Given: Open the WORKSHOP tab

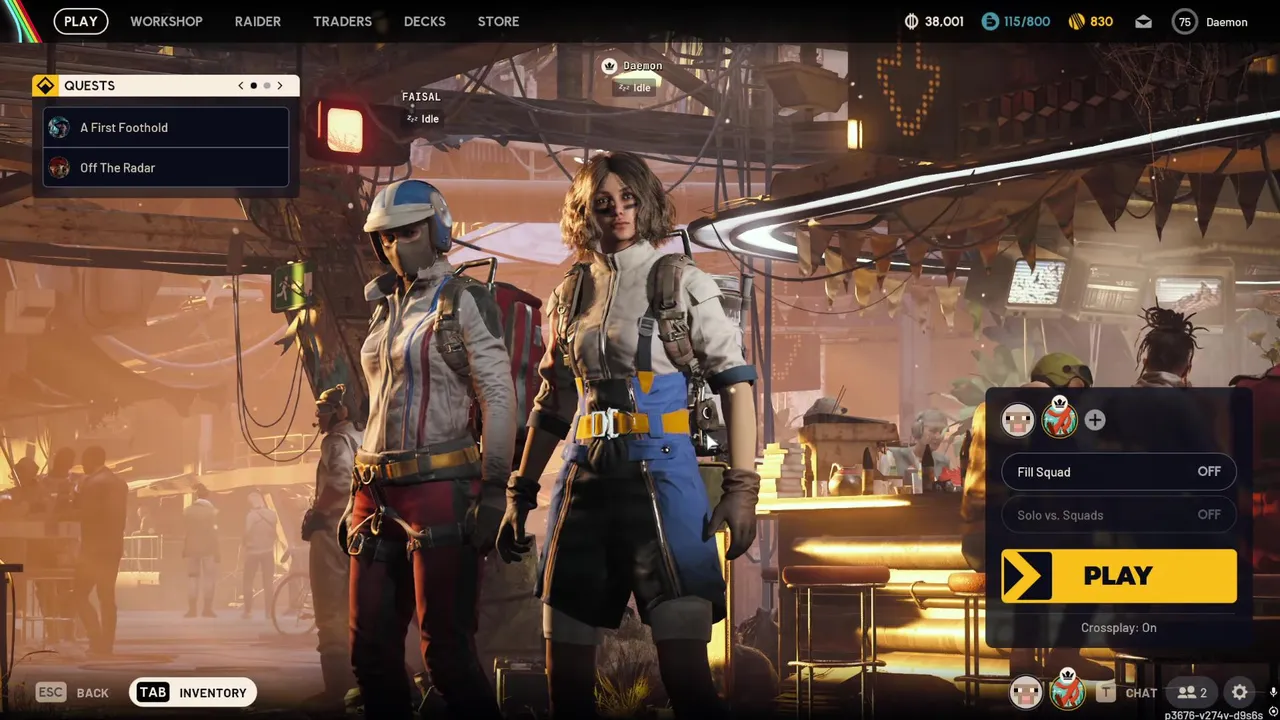Looking at the screenshot, I should pyautogui.click(x=166, y=21).
